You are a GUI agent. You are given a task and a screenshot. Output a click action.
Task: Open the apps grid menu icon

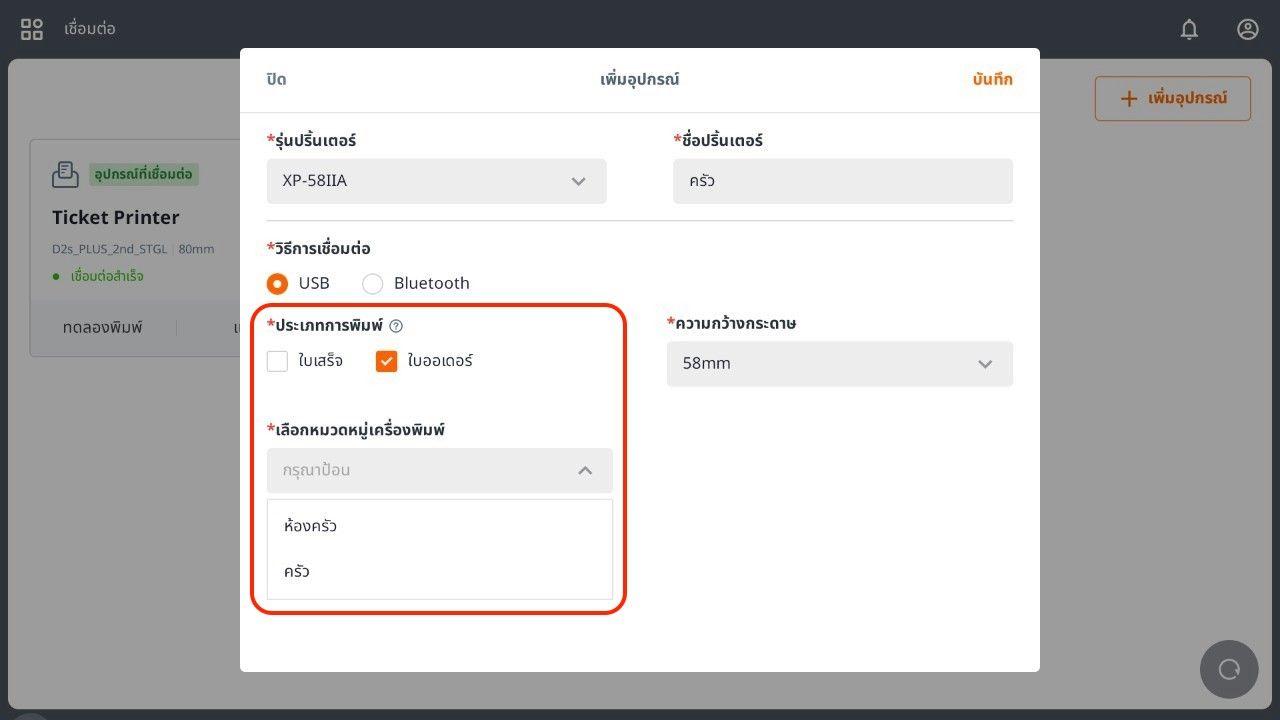pyautogui.click(x=32, y=29)
